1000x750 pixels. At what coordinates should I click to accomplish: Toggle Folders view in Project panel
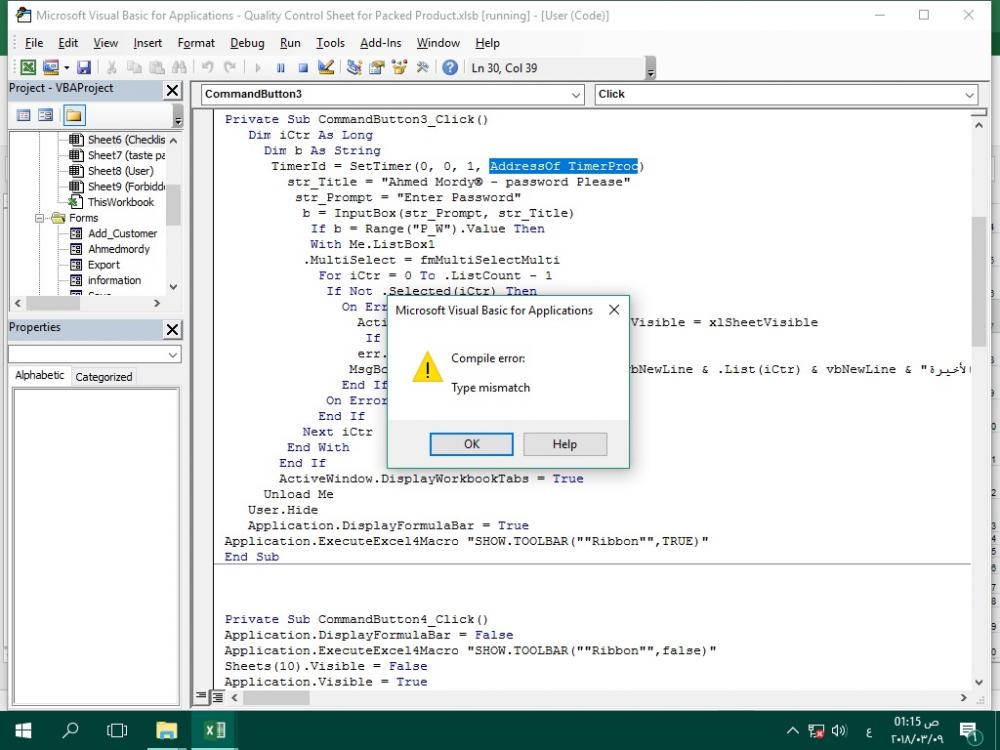[74, 115]
